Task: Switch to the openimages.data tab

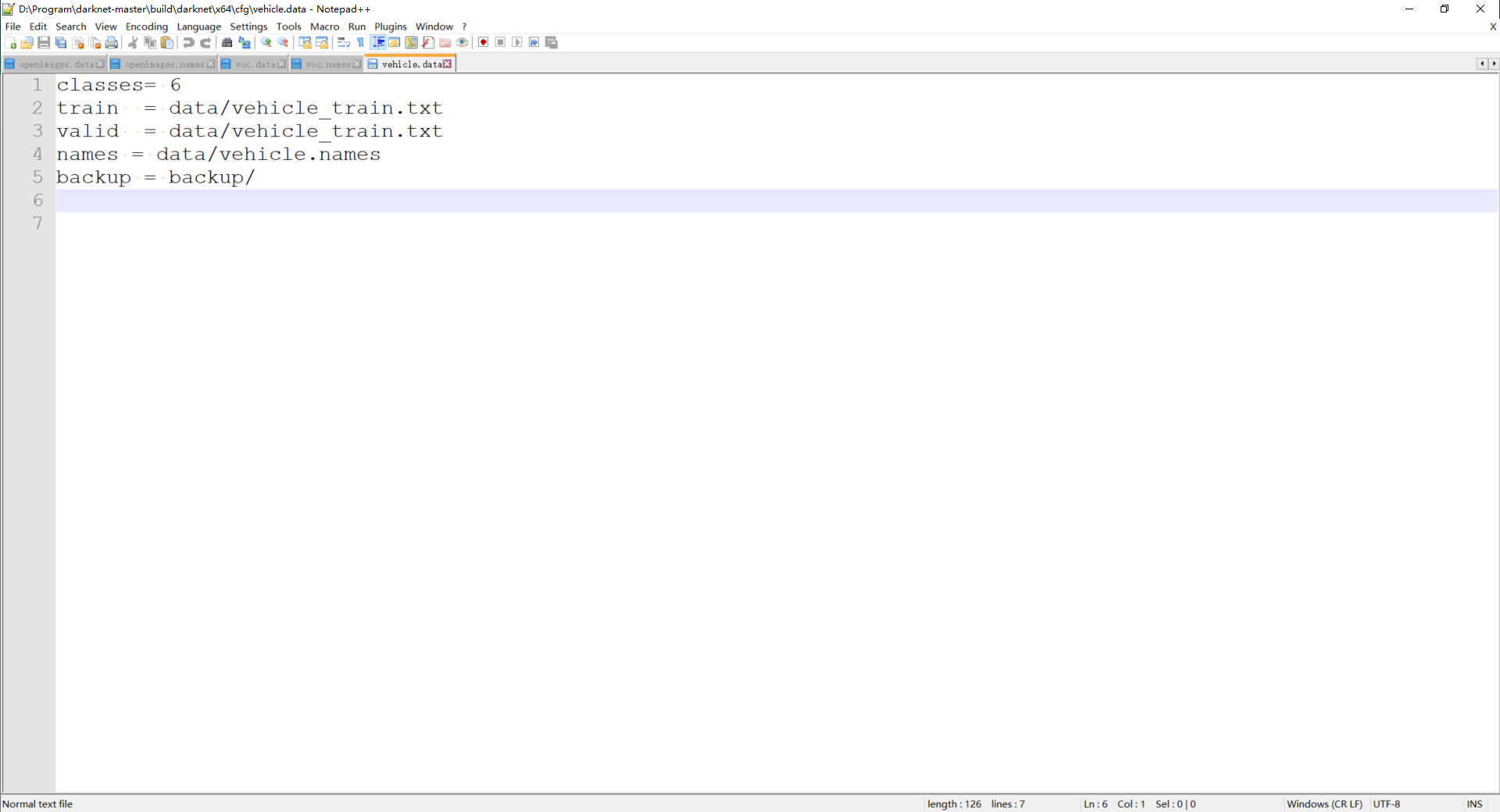Action: [x=55, y=64]
